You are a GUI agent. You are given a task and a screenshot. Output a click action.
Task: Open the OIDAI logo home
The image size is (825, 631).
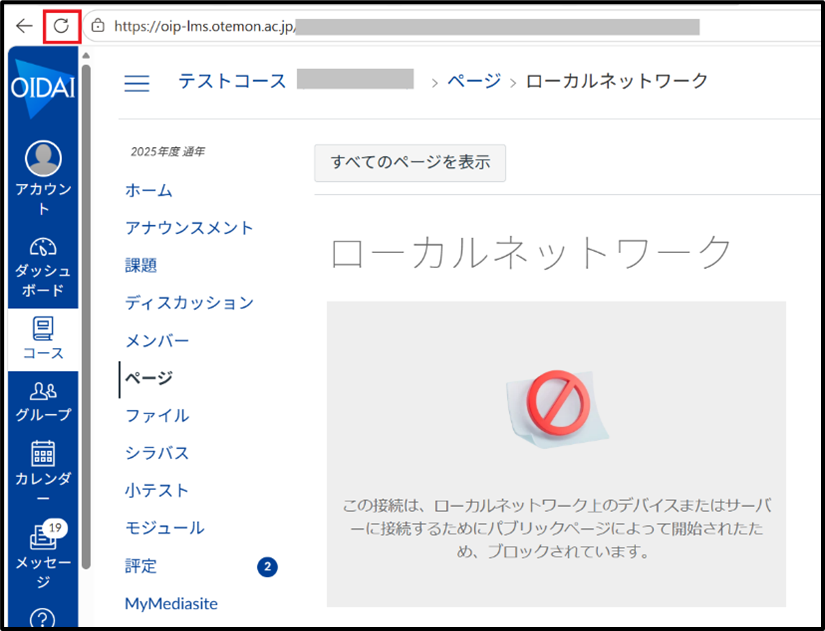coord(43,88)
